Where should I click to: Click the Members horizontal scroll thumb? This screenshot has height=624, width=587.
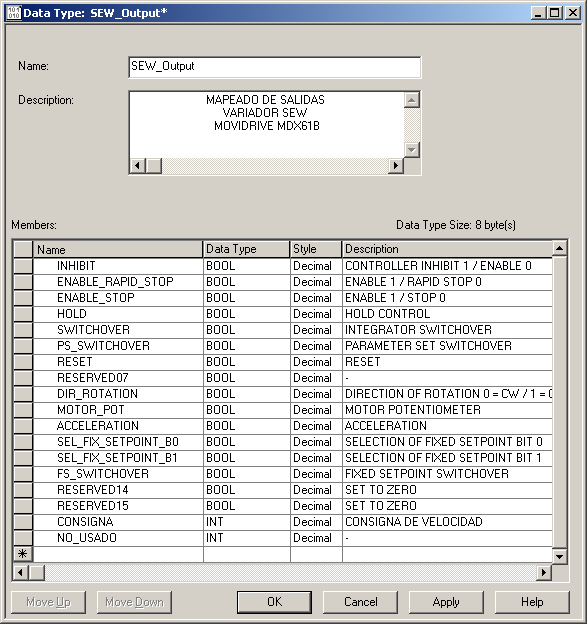tap(37, 573)
